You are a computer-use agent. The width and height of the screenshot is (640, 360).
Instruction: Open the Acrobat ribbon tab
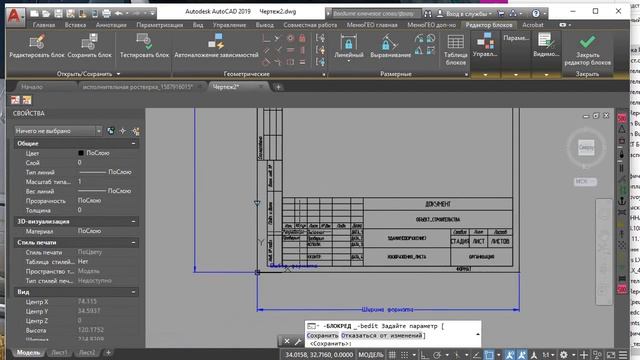coord(533,25)
